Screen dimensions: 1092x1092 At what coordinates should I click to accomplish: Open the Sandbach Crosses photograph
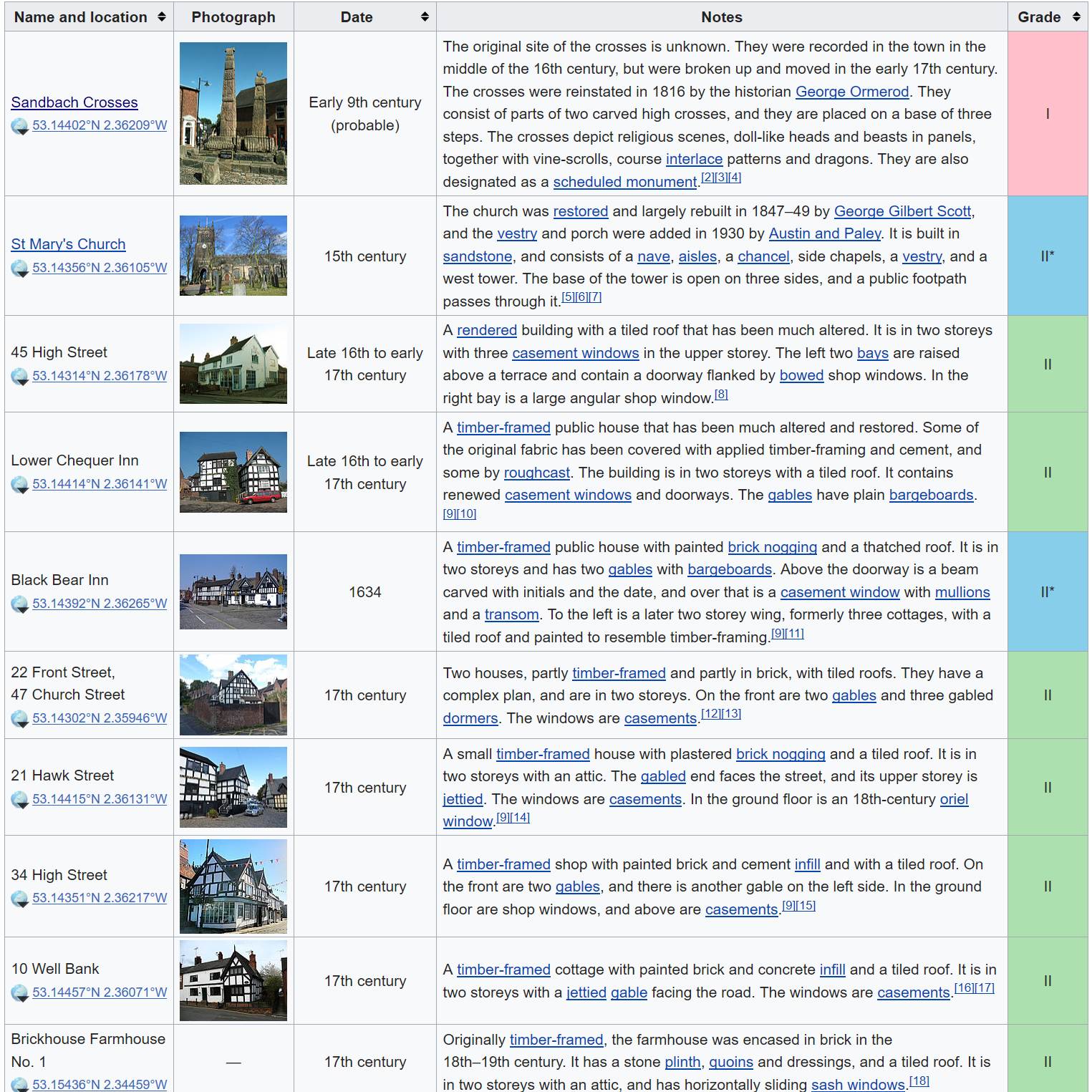click(x=233, y=113)
